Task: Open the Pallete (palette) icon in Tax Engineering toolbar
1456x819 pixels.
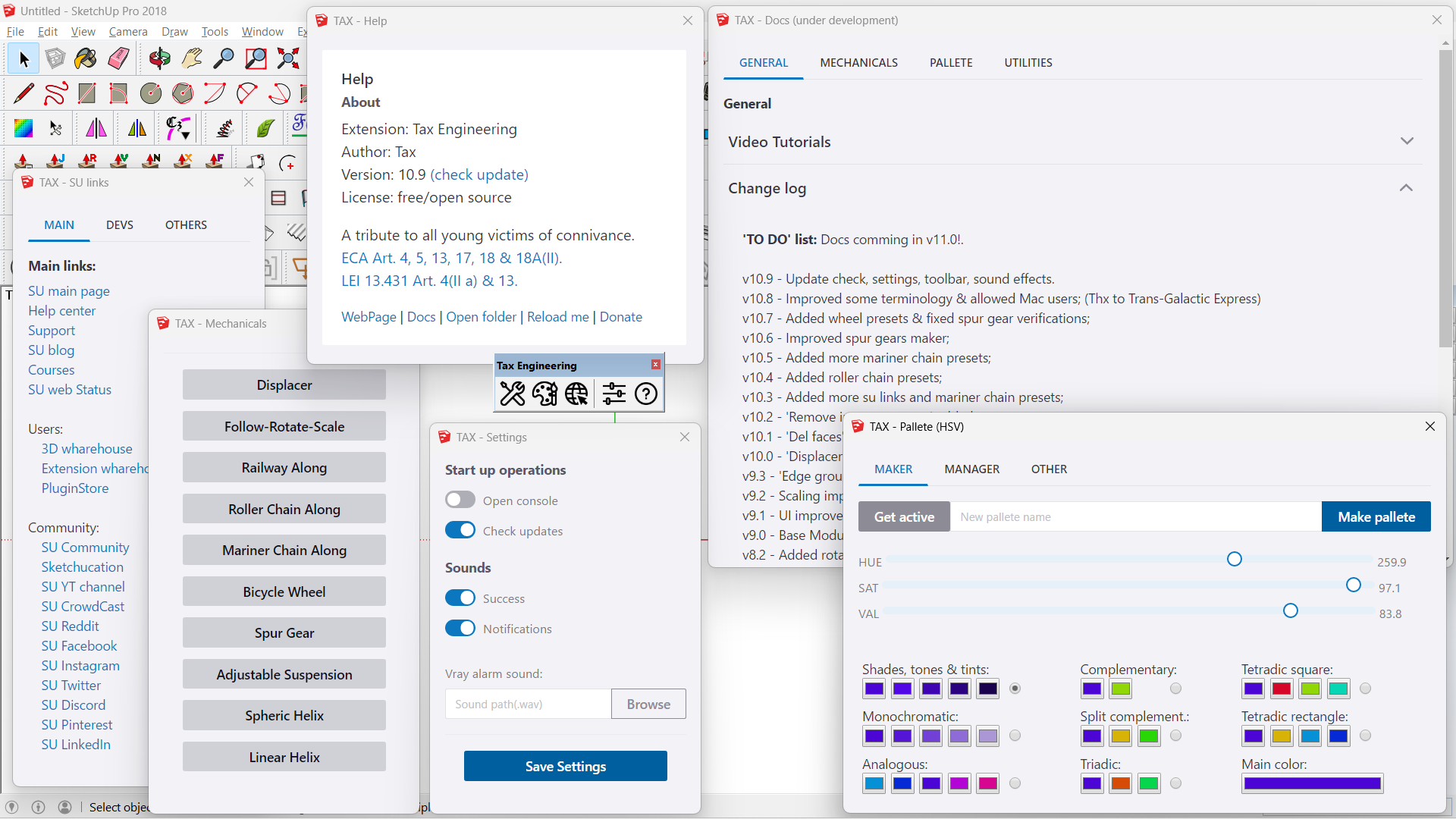Action: [x=544, y=394]
